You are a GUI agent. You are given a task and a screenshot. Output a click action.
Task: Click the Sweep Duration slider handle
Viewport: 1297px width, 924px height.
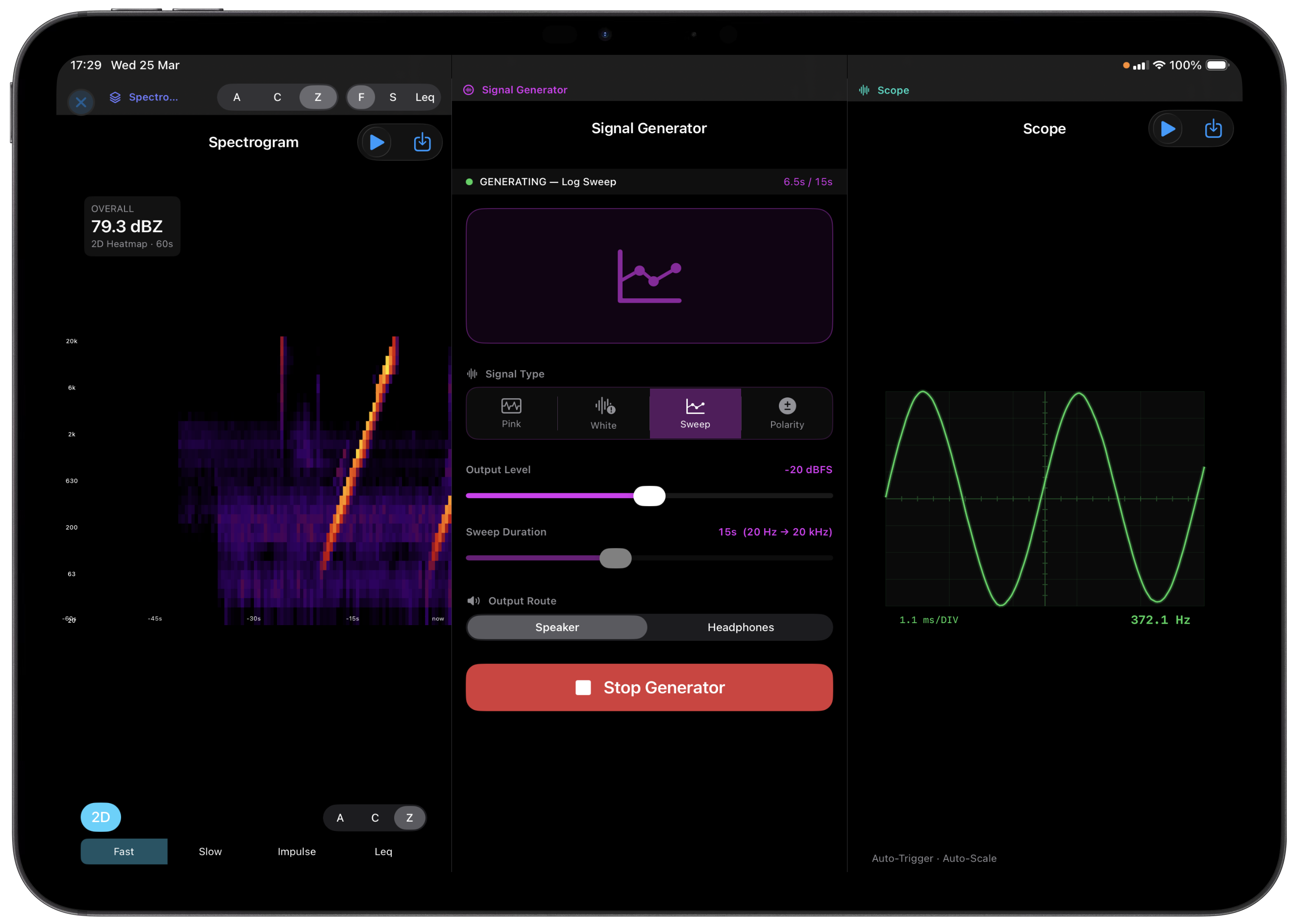615,558
